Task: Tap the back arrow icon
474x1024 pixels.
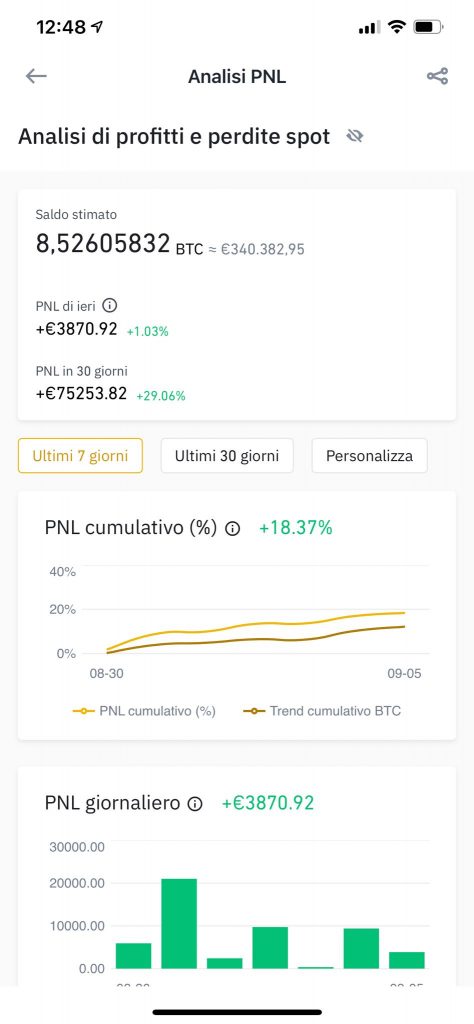Action: pyautogui.click(x=36, y=76)
